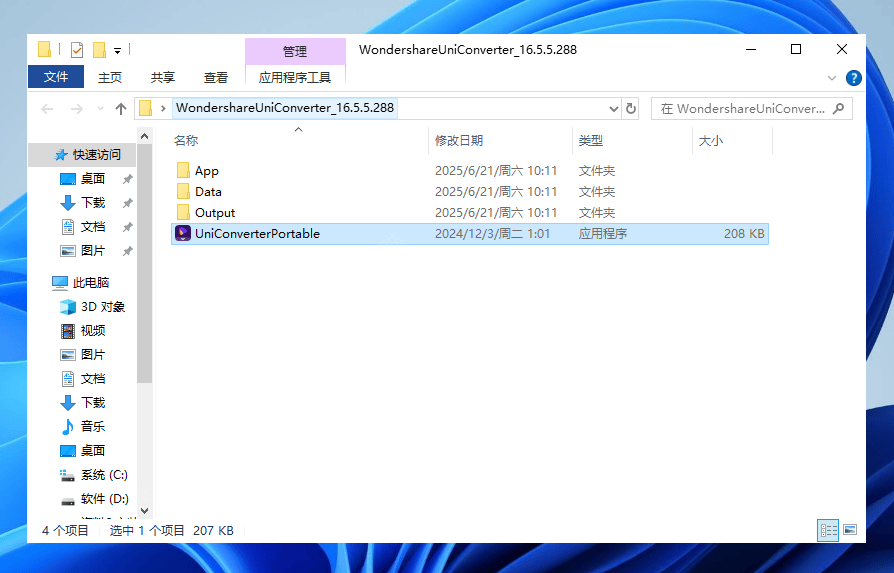Open Help with the blue question icon
Viewport: 894px width, 573px height.
click(854, 78)
